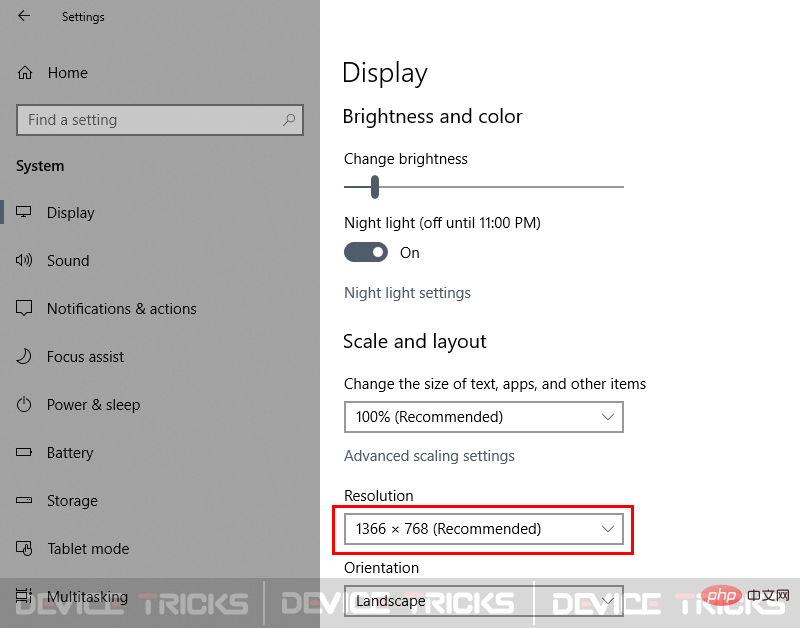
Task: Click the Focus assist moon icon
Action: (23, 356)
